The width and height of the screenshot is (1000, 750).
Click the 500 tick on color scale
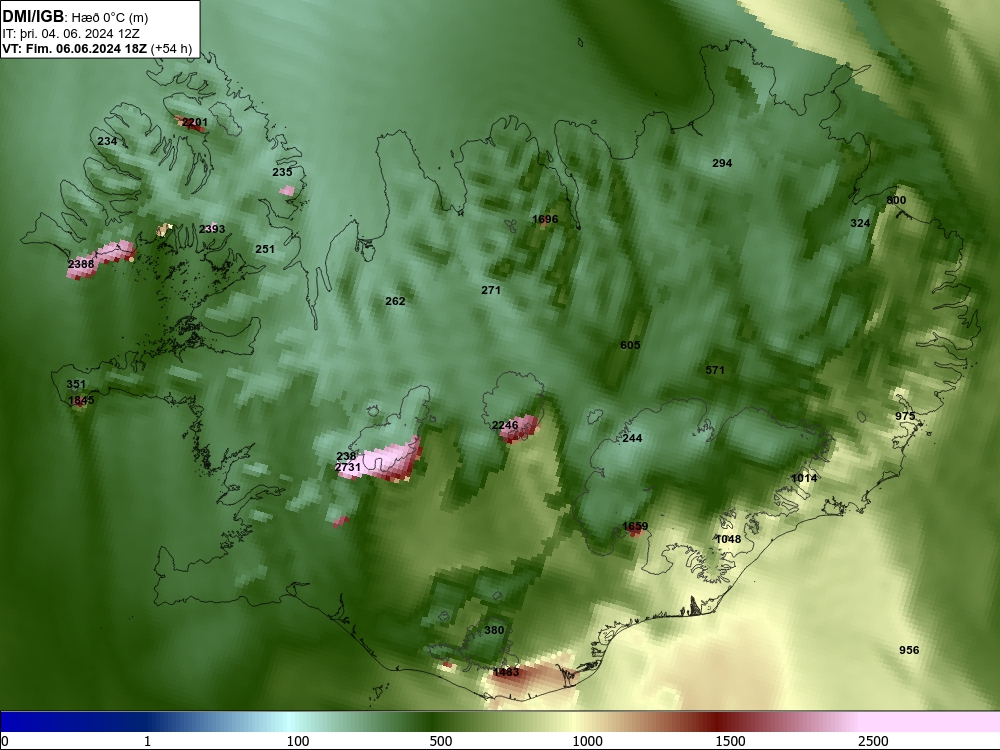tap(441, 741)
